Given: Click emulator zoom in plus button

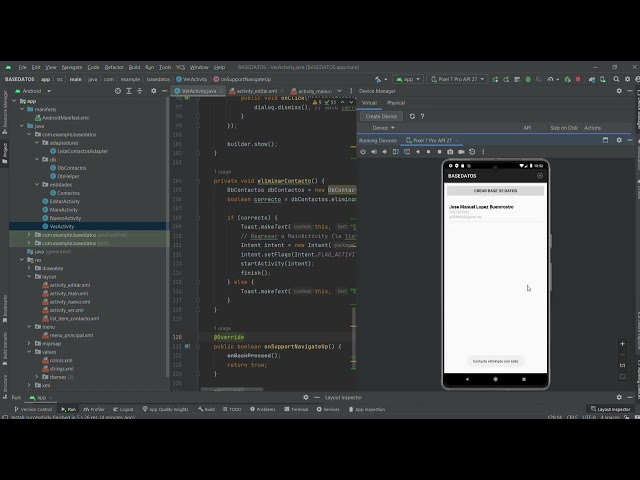Looking at the screenshot, I should click(x=622, y=344).
